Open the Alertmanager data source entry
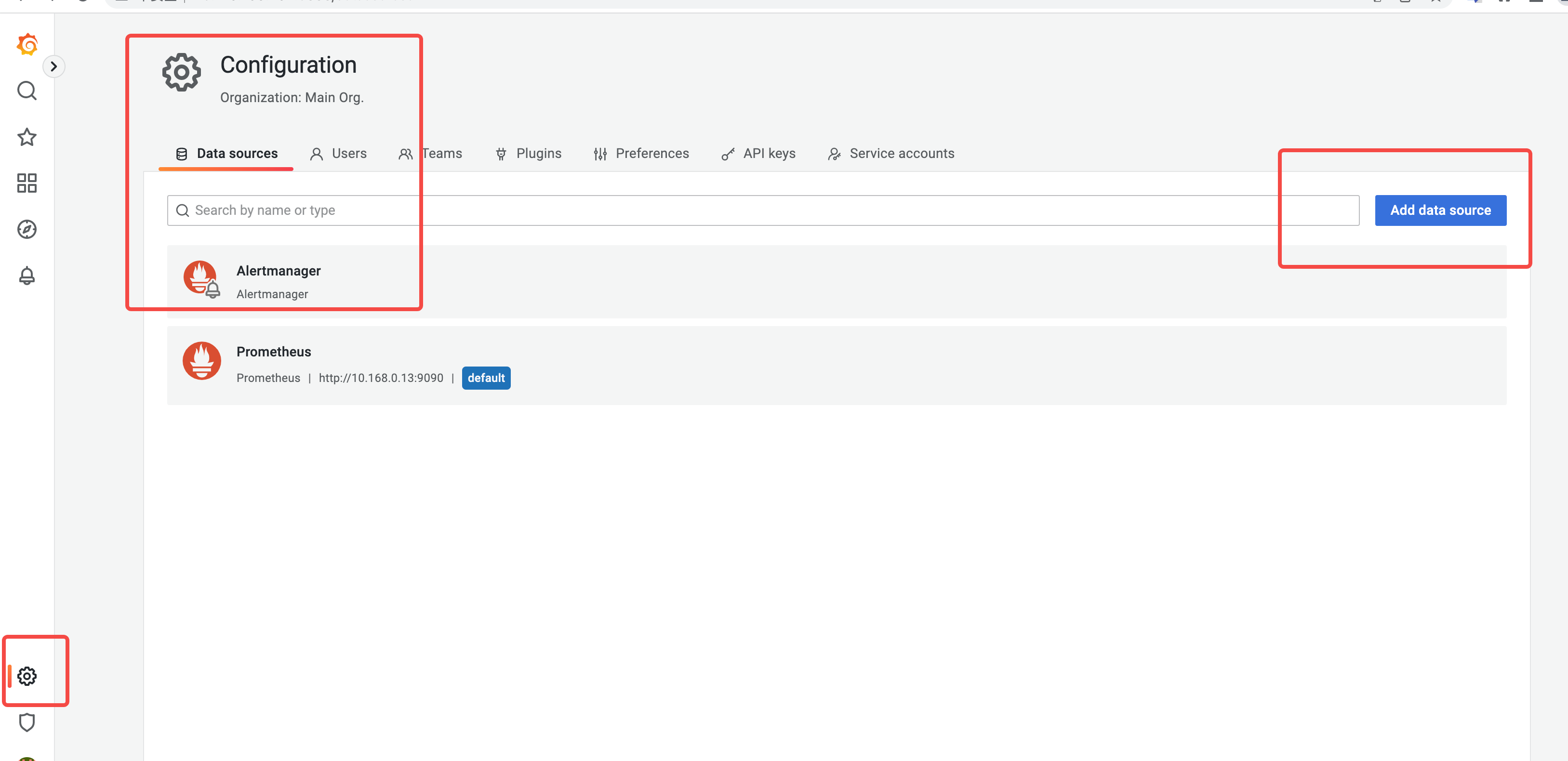1568x761 pixels. pyautogui.click(x=837, y=282)
